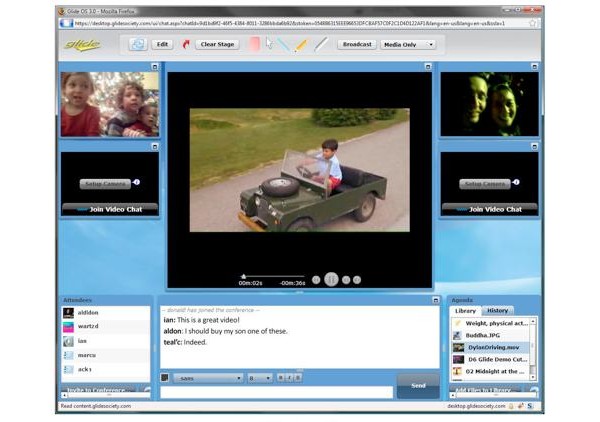The height and width of the screenshot is (422, 600).
Task: Click the Clear Stage button
Action: [217, 44]
